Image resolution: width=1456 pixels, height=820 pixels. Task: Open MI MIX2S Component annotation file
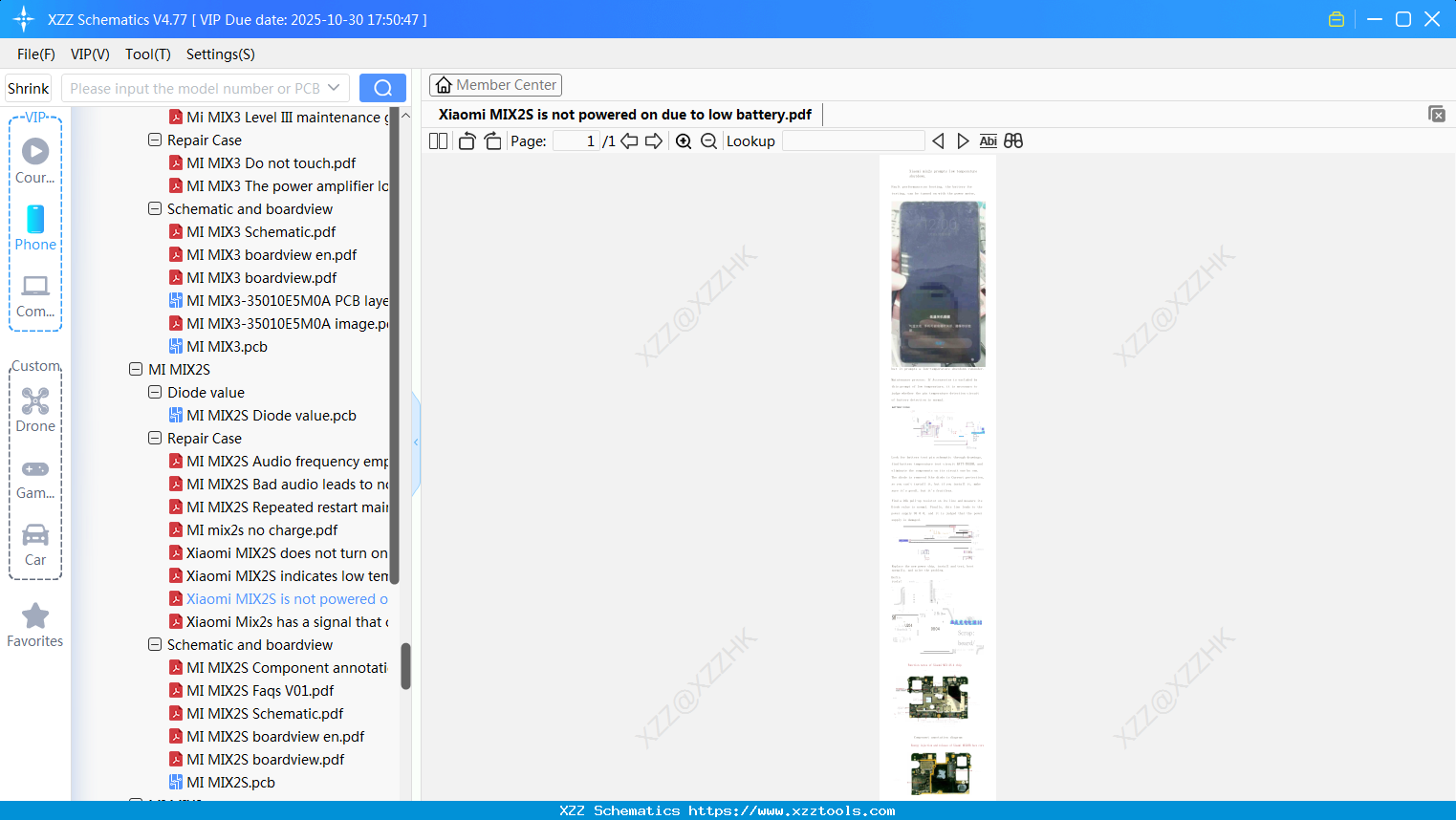click(x=287, y=667)
